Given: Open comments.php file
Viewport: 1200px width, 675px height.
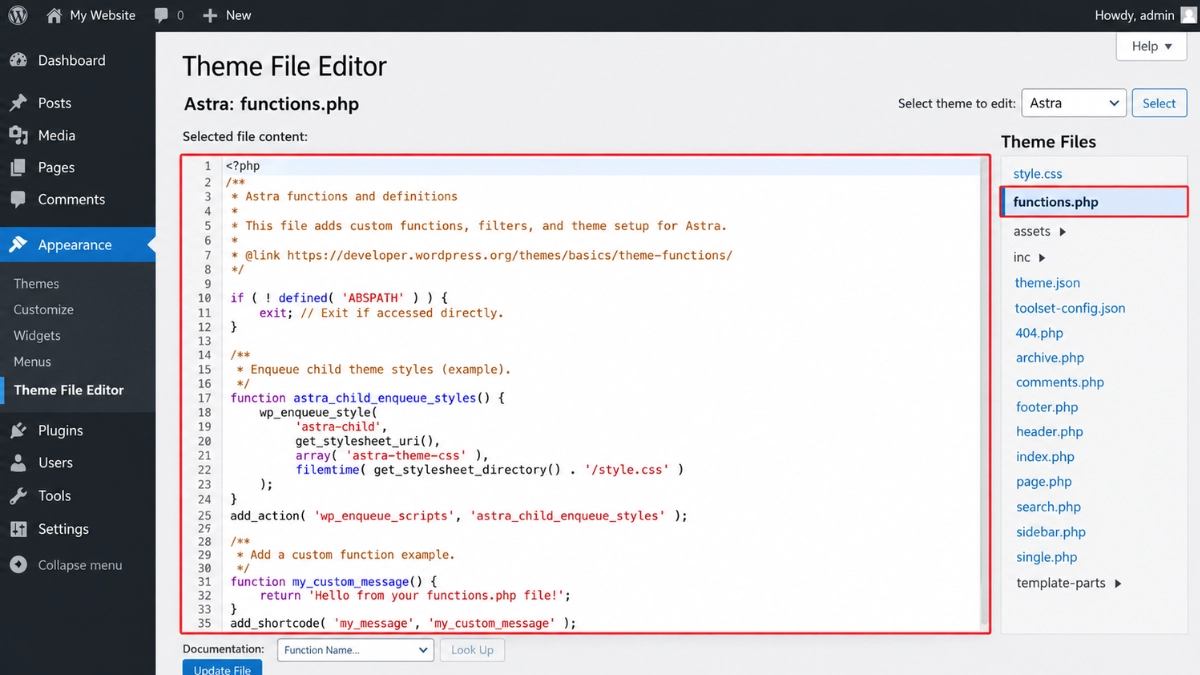Looking at the screenshot, I should [x=1060, y=382].
